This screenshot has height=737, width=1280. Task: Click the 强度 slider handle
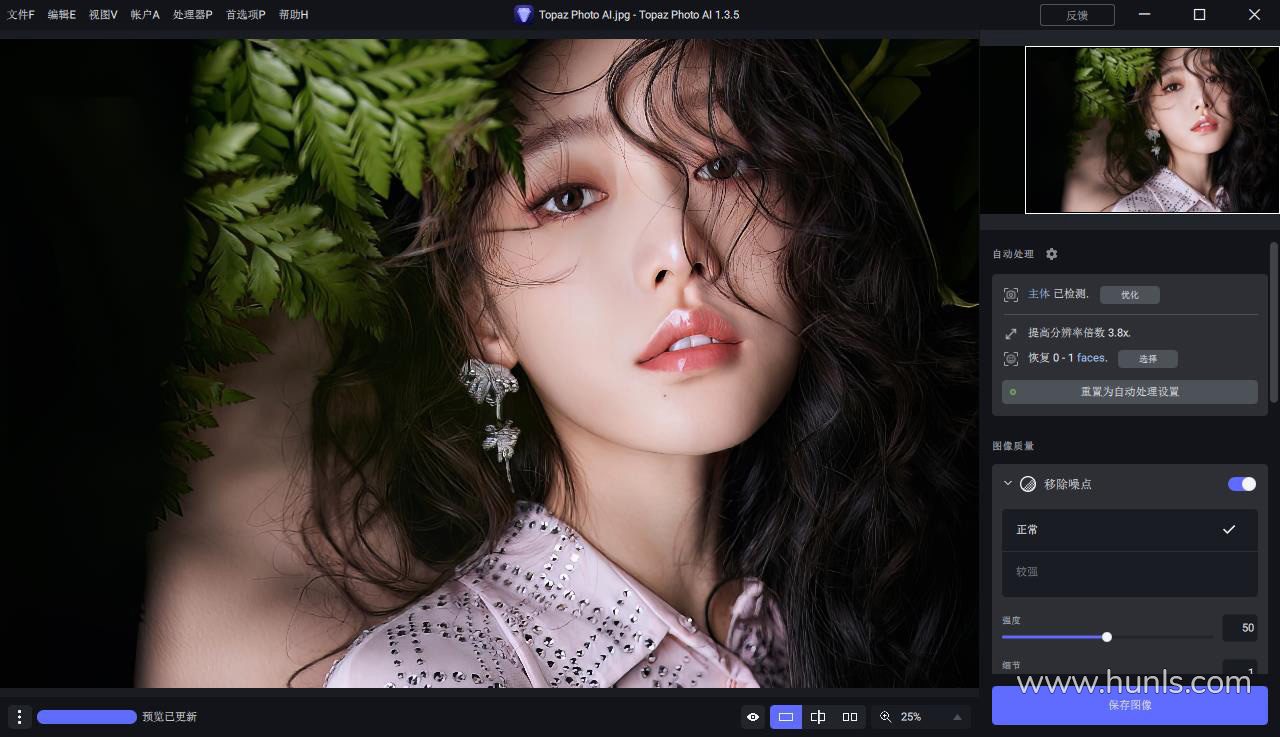1107,637
